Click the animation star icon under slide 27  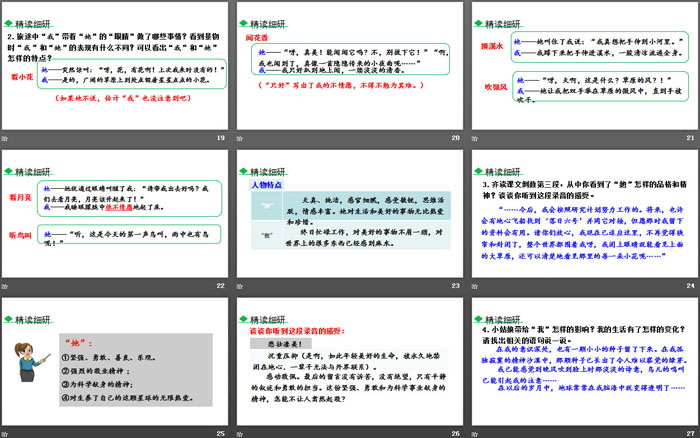(x=473, y=431)
